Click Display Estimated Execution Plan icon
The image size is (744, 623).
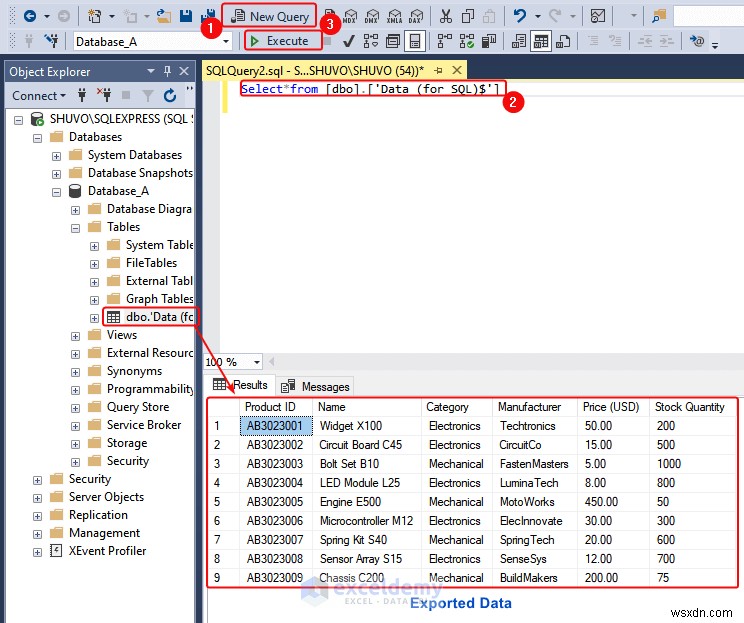371,41
